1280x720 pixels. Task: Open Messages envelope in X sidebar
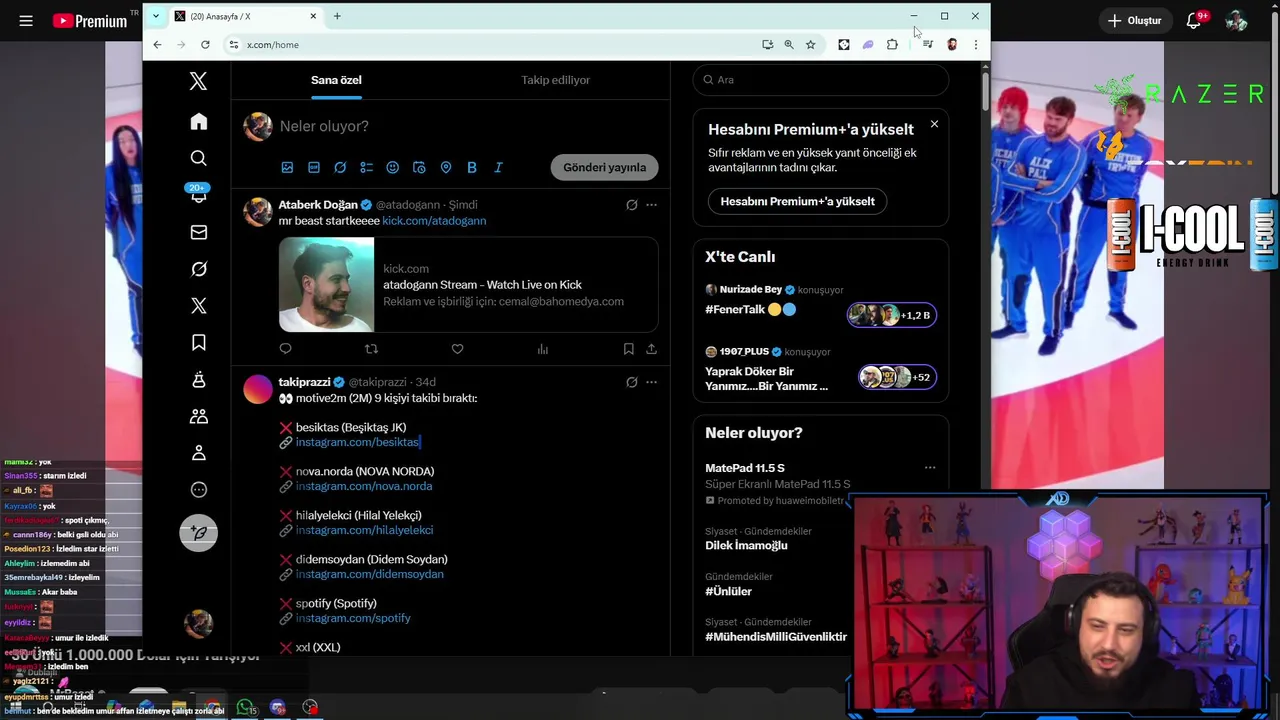tap(199, 232)
